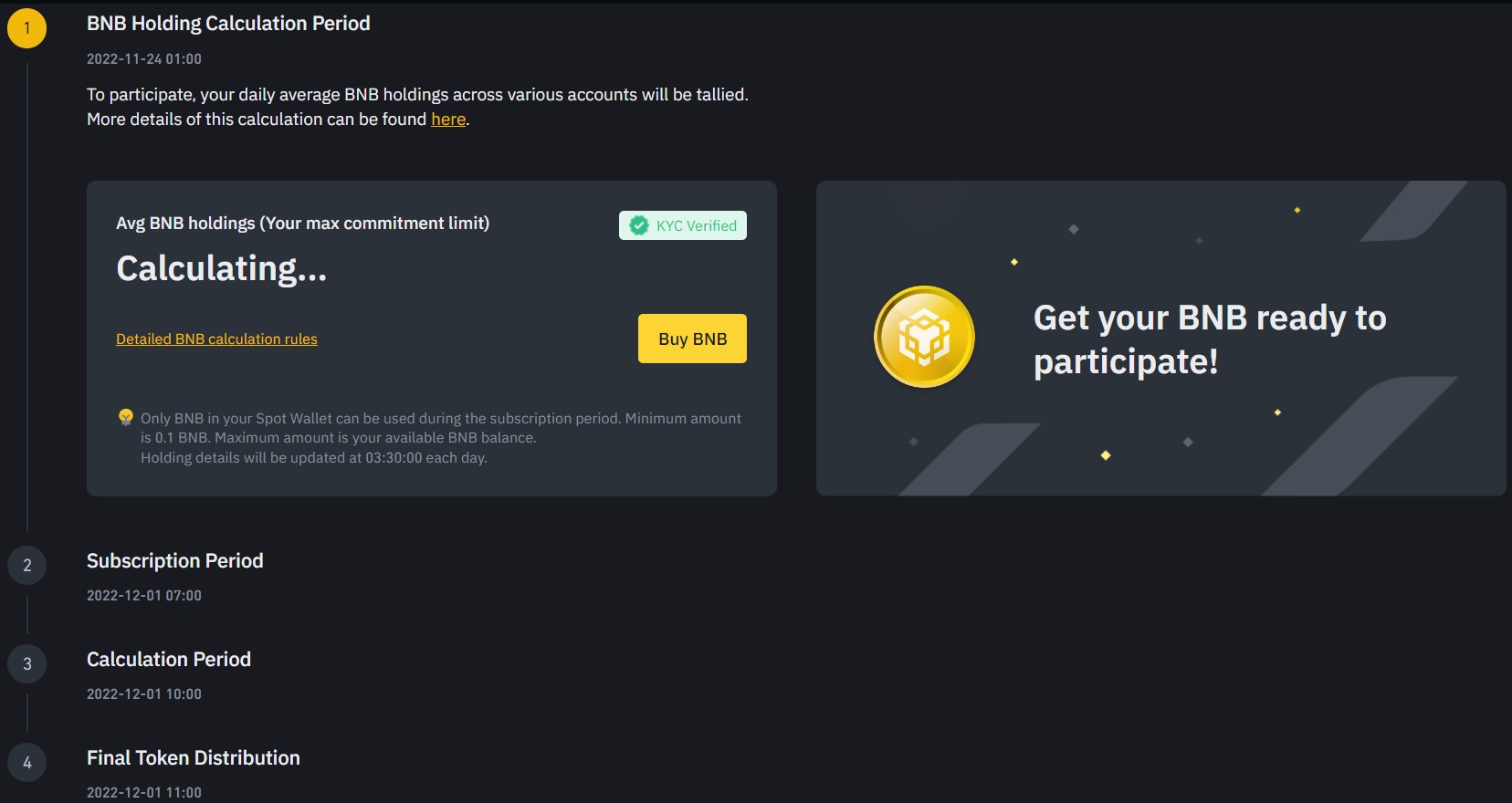Click the 'Get your BNB ready' banner text
Screen dimensions: 1512x803
coord(1210,339)
